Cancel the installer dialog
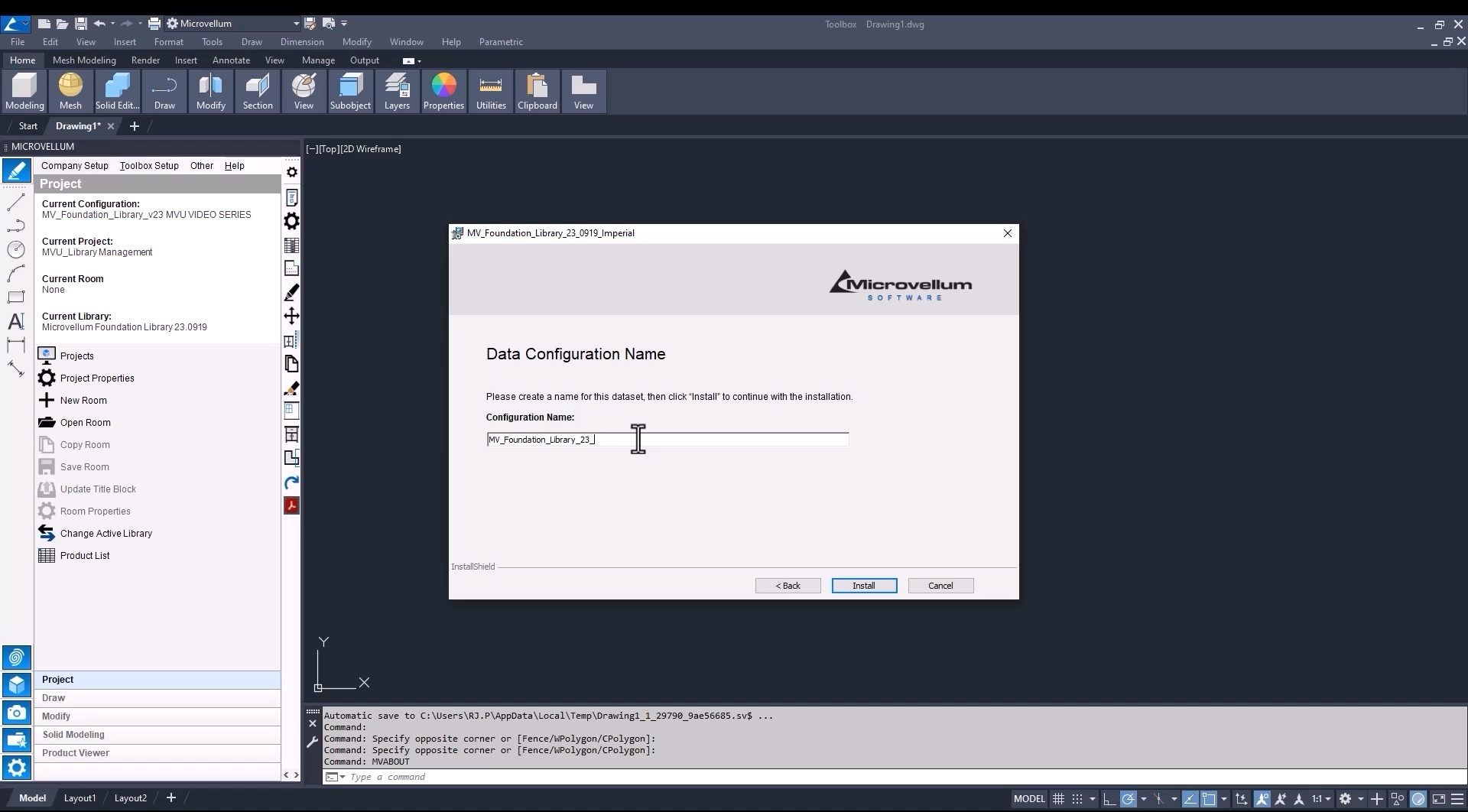This screenshot has width=1468, height=812. 940,586
